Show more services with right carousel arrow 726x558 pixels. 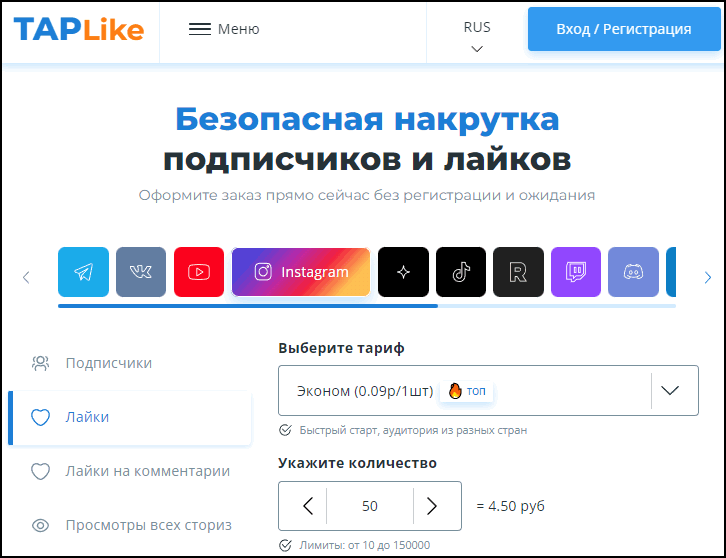pyautogui.click(x=707, y=277)
